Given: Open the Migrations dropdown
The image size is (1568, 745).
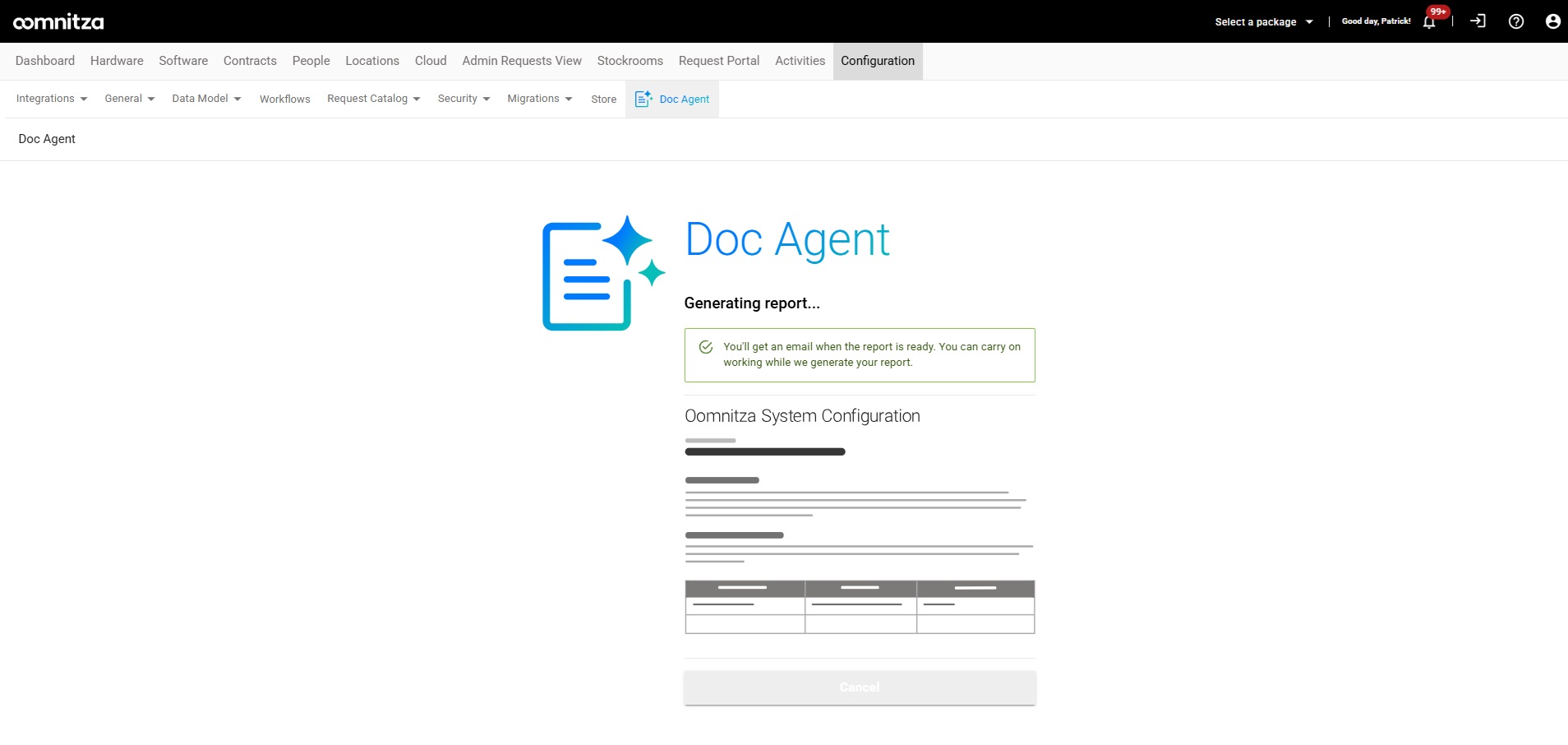Looking at the screenshot, I should [x=540, y=99].
